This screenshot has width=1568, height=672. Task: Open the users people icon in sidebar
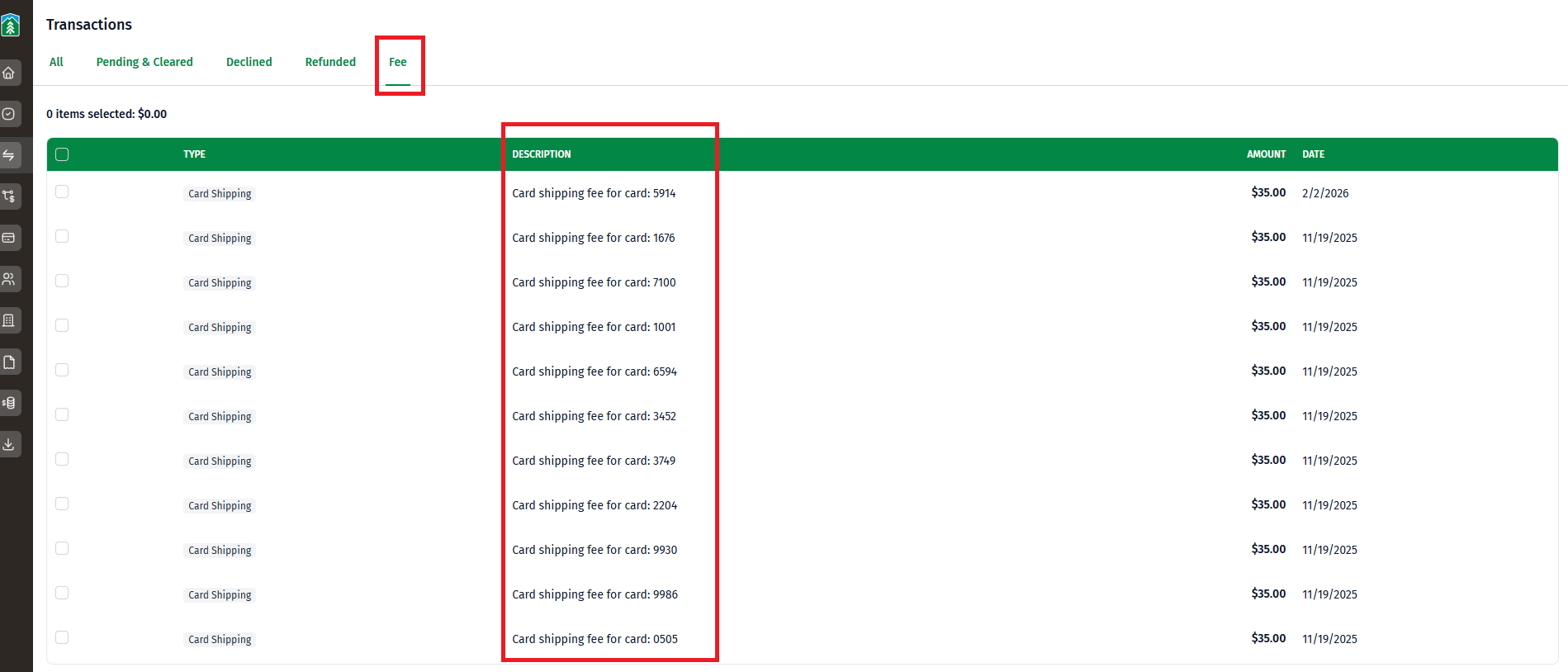(9, 279)
